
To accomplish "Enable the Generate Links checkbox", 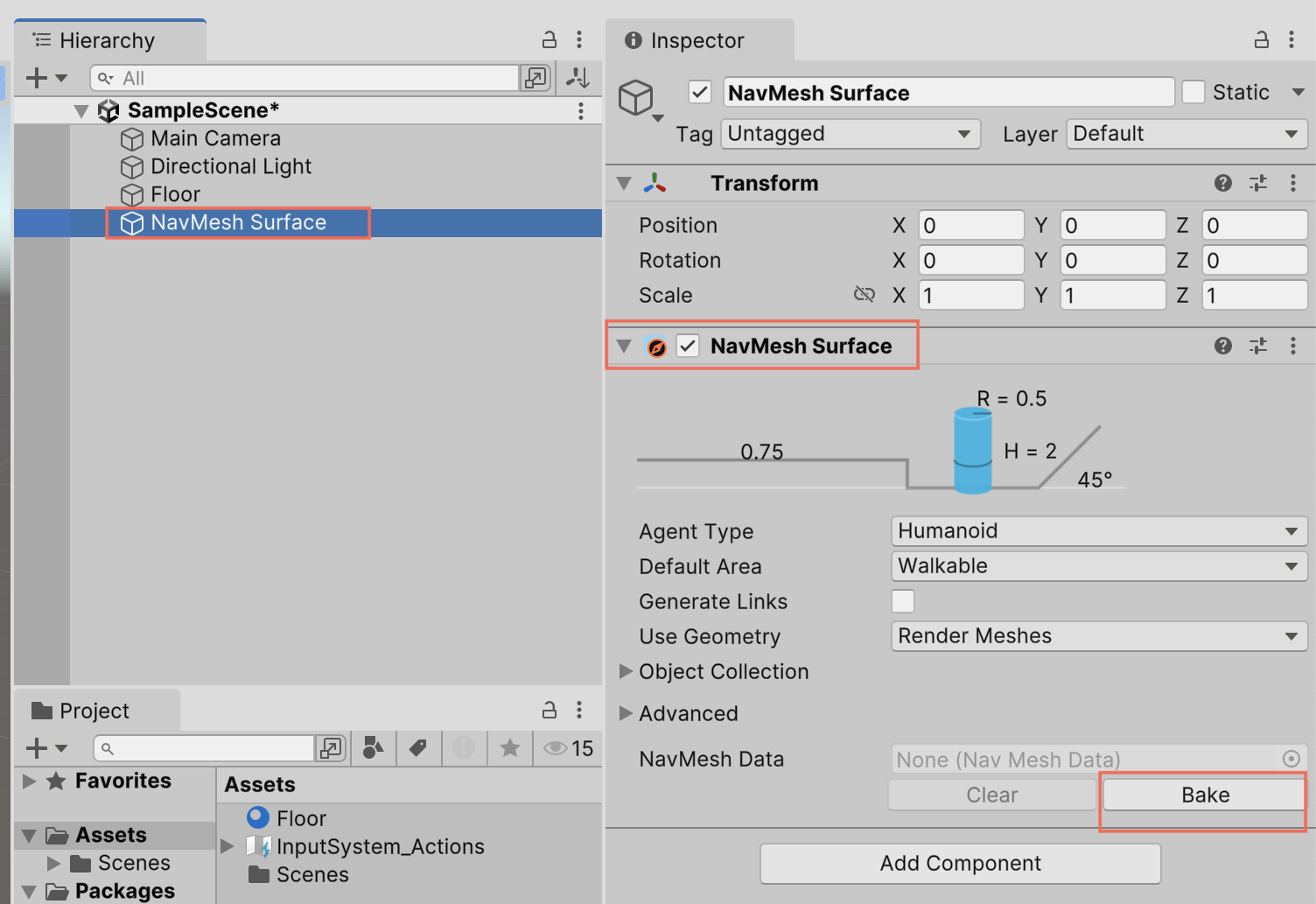I will (902, 601).
